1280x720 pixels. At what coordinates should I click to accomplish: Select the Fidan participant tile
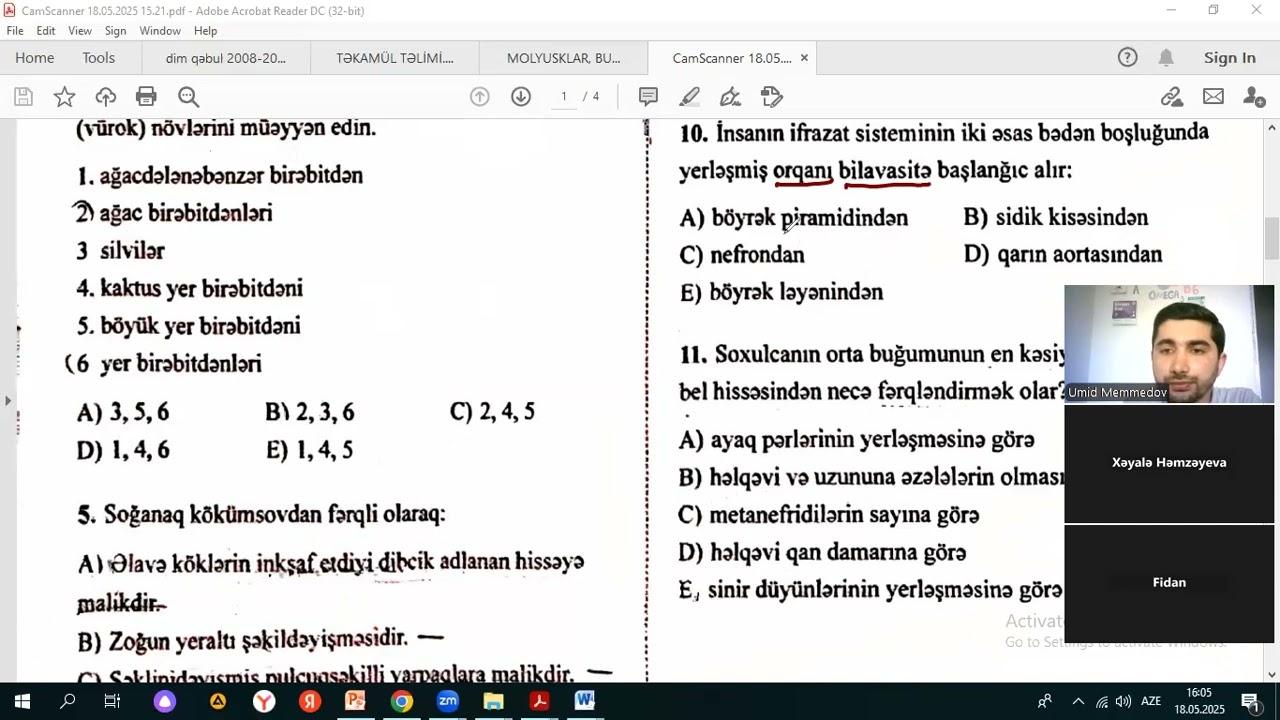(1169, 583)
